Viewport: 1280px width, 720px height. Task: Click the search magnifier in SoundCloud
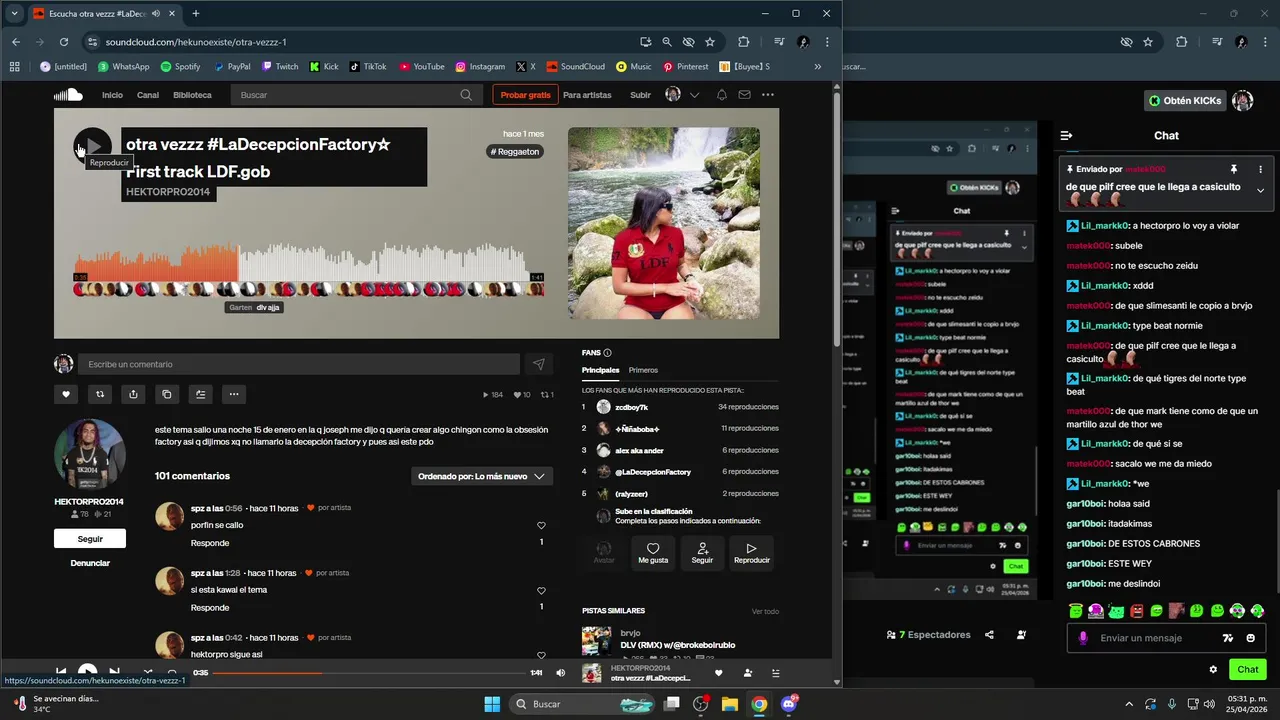(x=466, y=95)
